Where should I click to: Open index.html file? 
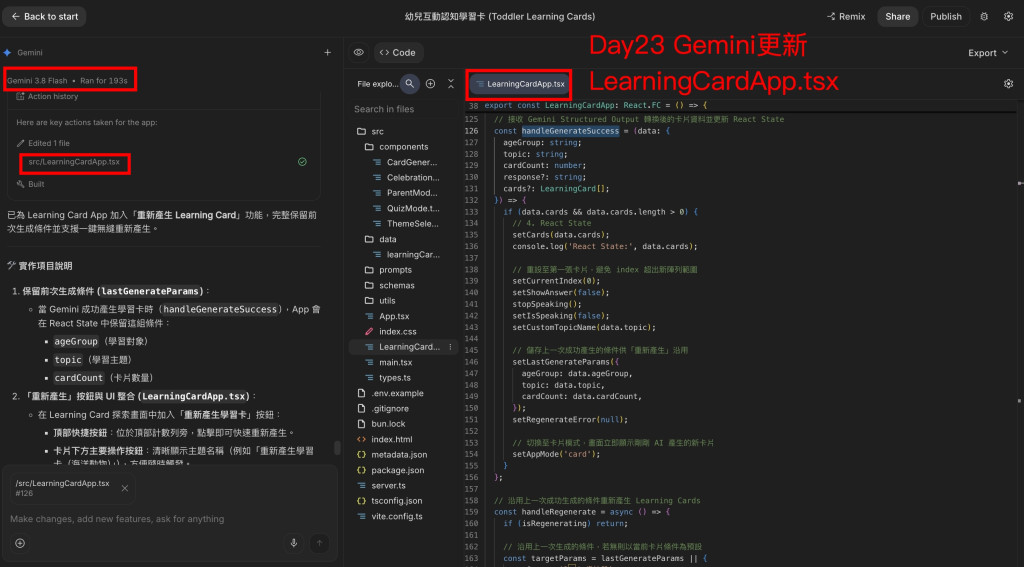pos(385,440)
